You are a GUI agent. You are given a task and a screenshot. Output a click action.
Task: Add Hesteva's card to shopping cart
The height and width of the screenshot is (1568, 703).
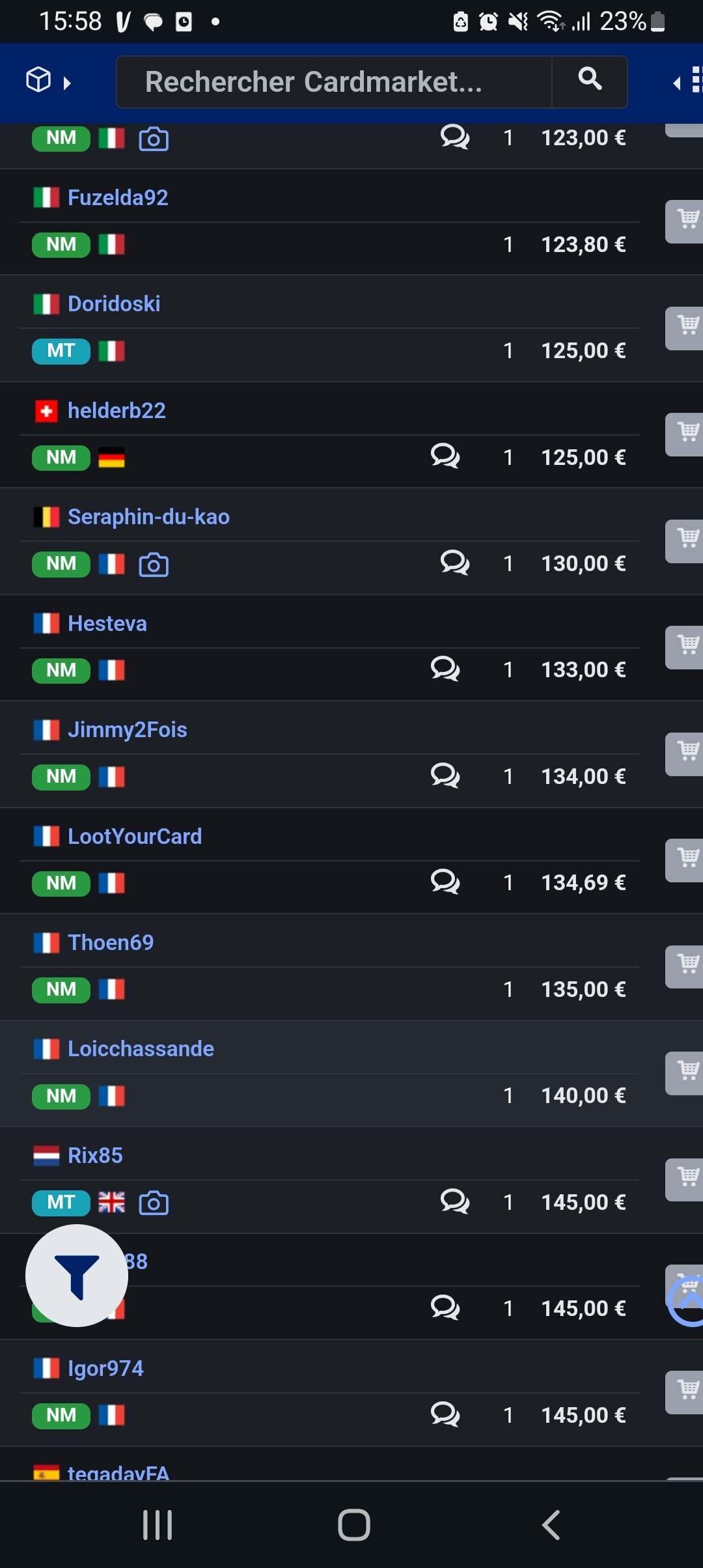point(686,647)
